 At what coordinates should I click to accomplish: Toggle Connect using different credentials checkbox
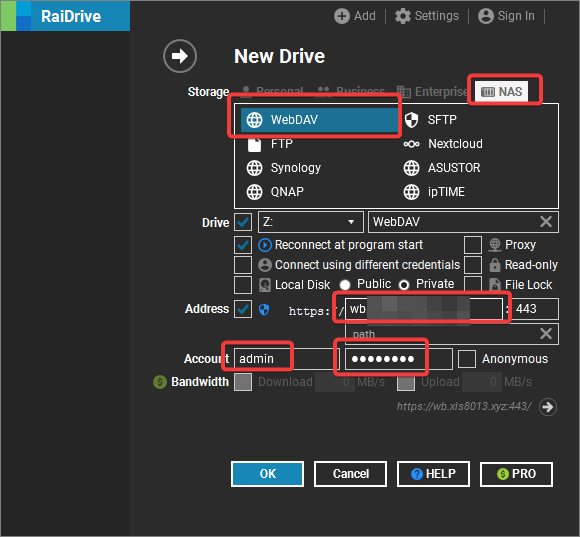click(x=243, y=265)
